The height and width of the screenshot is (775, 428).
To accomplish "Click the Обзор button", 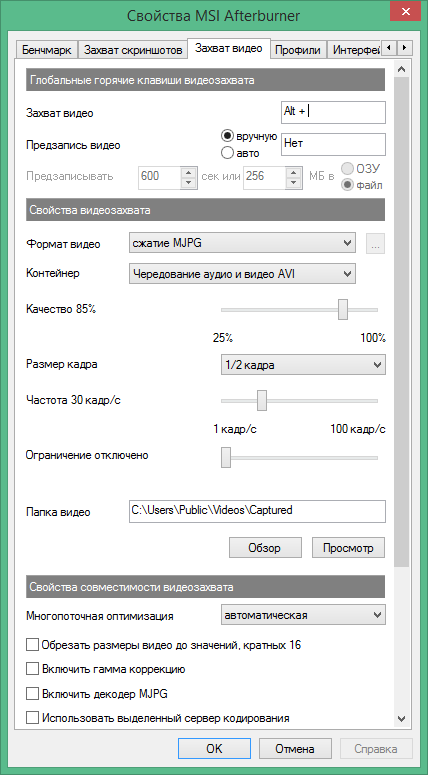I will click(265, 548).
